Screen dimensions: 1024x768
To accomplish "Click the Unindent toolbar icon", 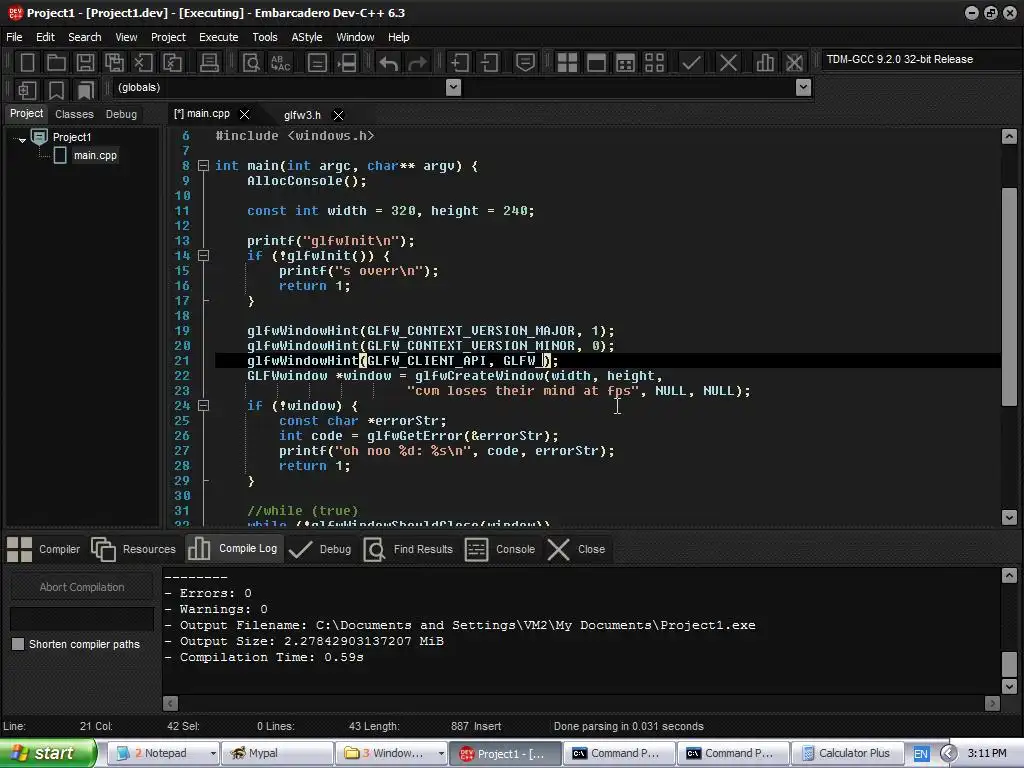I will pos(489,63).
